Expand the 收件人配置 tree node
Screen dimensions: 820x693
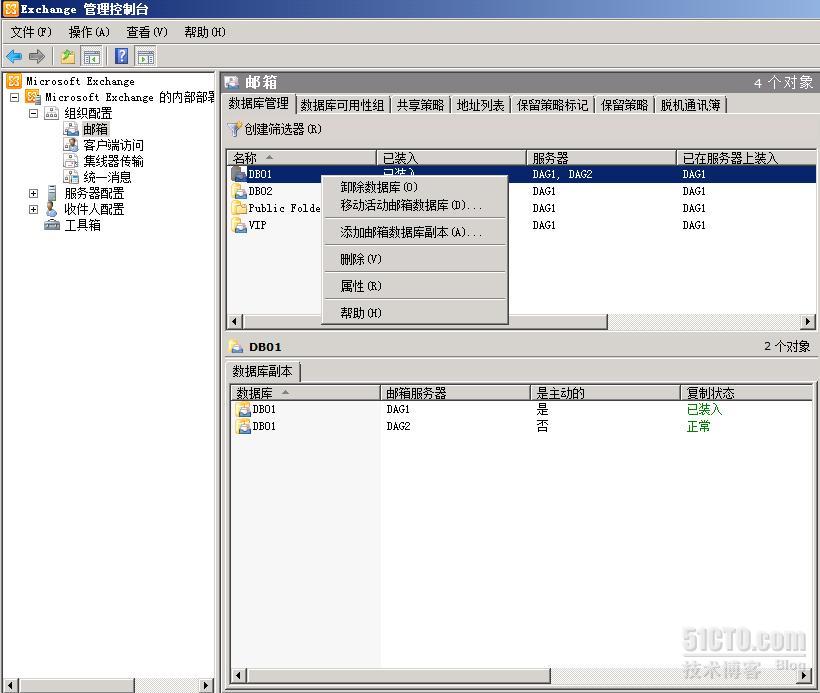33,209
